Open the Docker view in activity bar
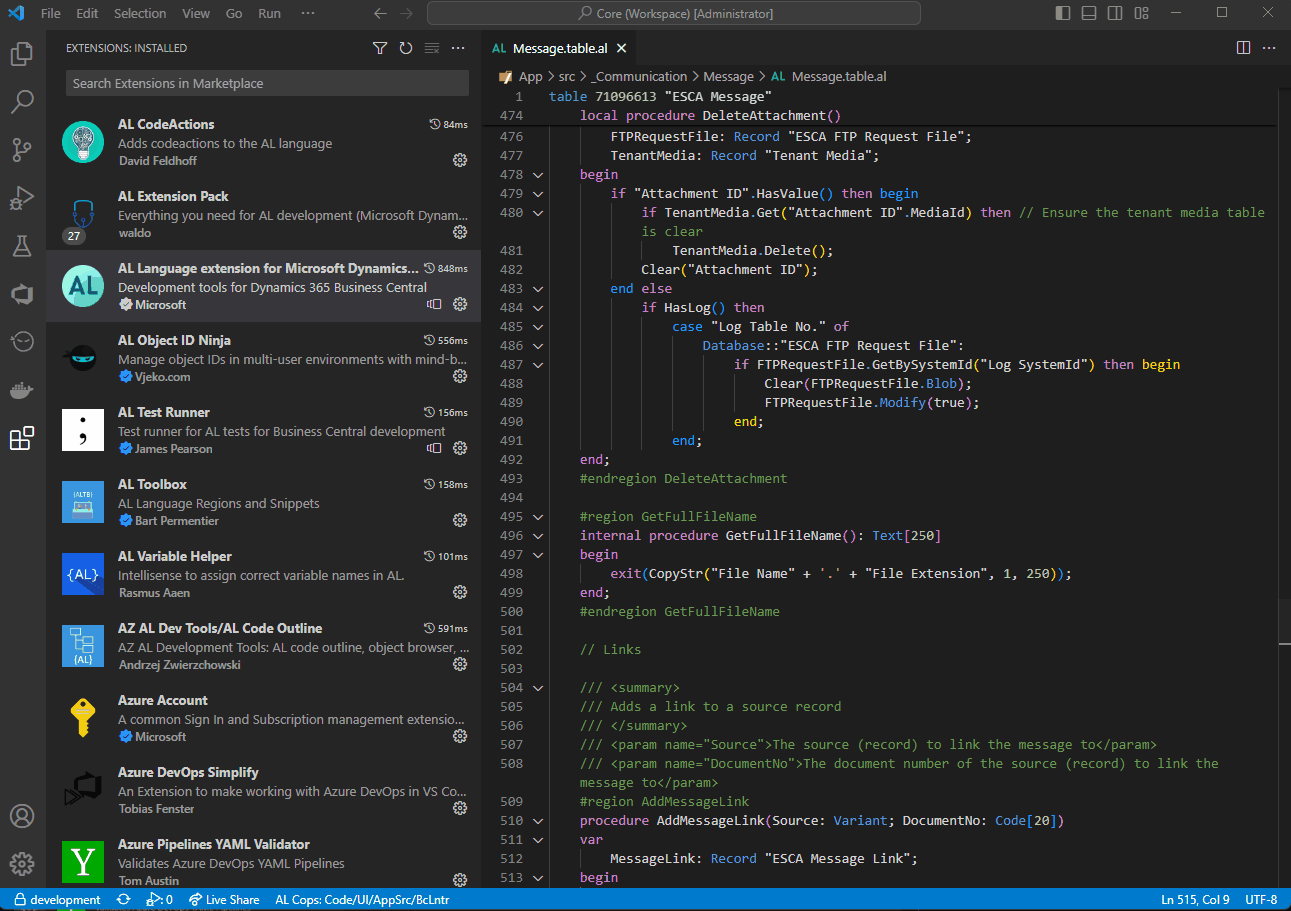This screenshot has height=911, width=1291. click(x=22, y=390)
